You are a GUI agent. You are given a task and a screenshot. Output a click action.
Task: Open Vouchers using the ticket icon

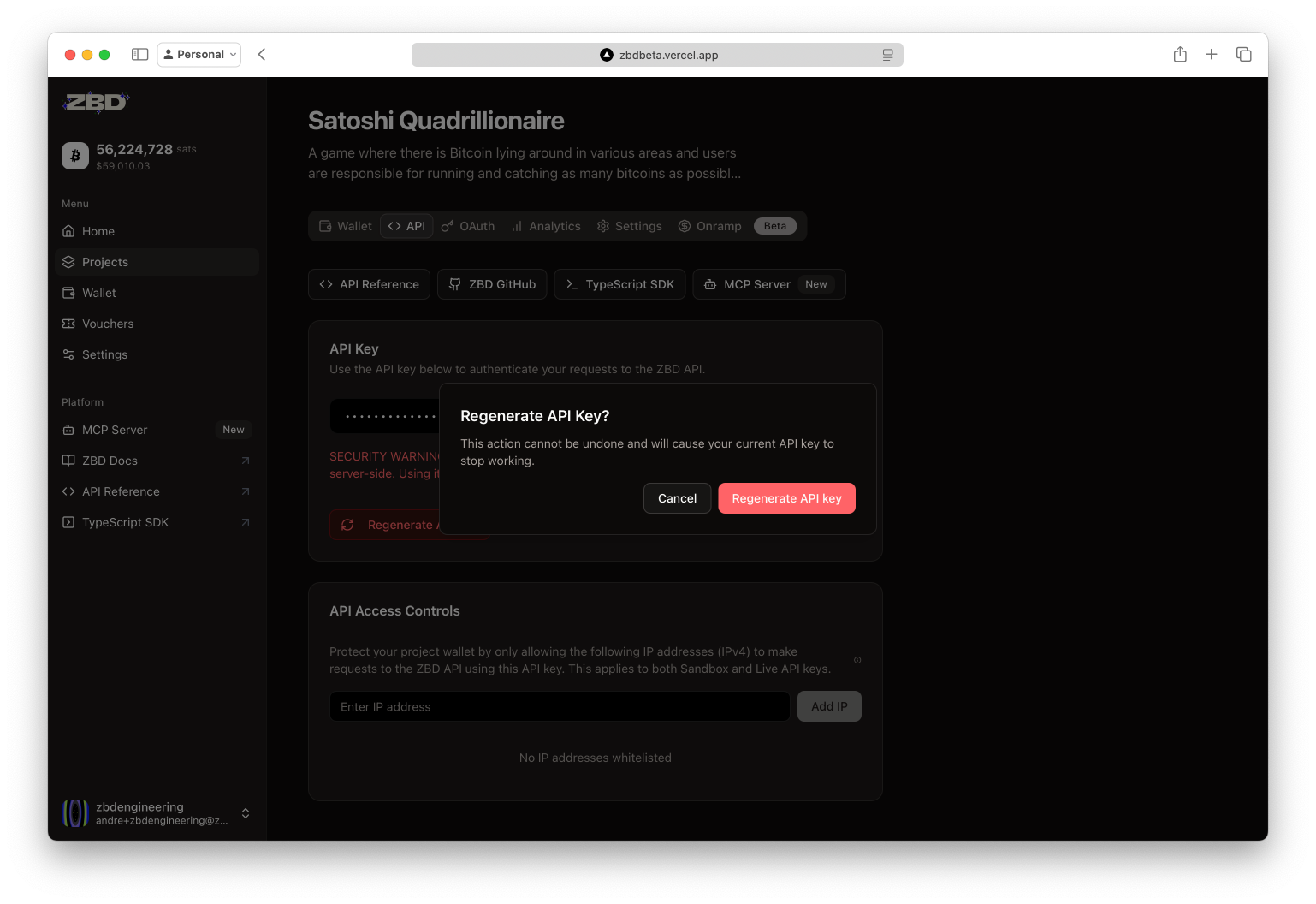68,324
